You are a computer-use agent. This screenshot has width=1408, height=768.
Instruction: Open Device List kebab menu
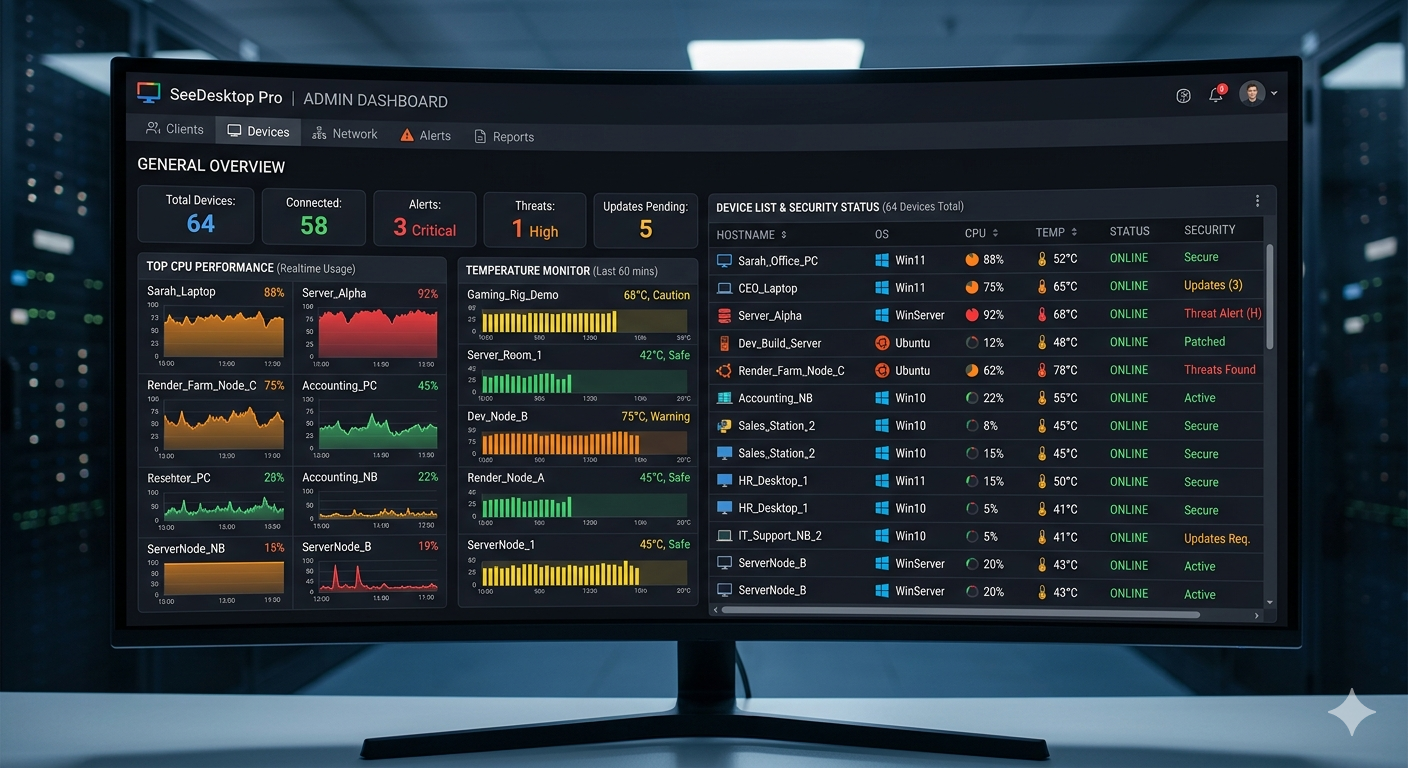1257,201
